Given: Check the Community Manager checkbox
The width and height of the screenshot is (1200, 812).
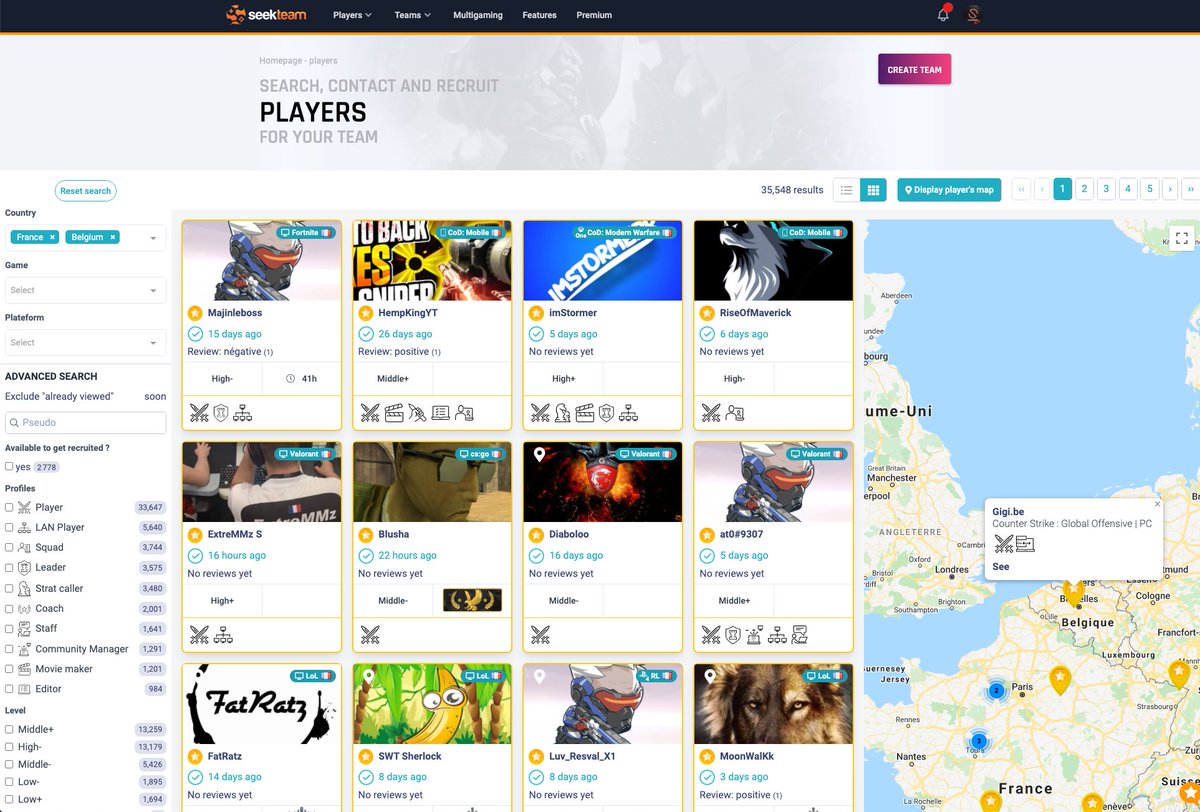Looking at the screenshot, I should (x=9, y=649).
